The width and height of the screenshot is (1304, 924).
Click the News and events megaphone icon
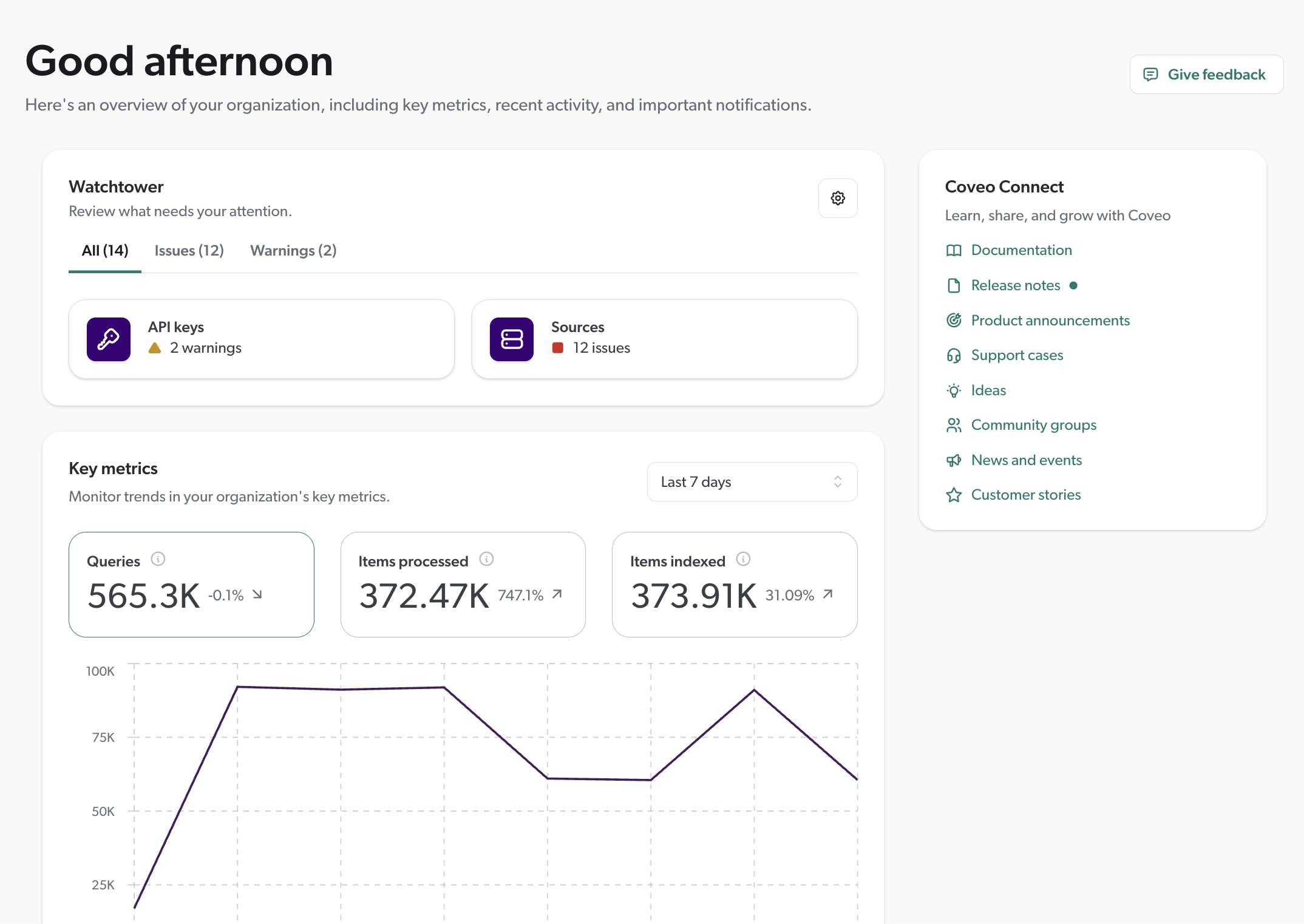pyautogui.click(x=954, y=460)
